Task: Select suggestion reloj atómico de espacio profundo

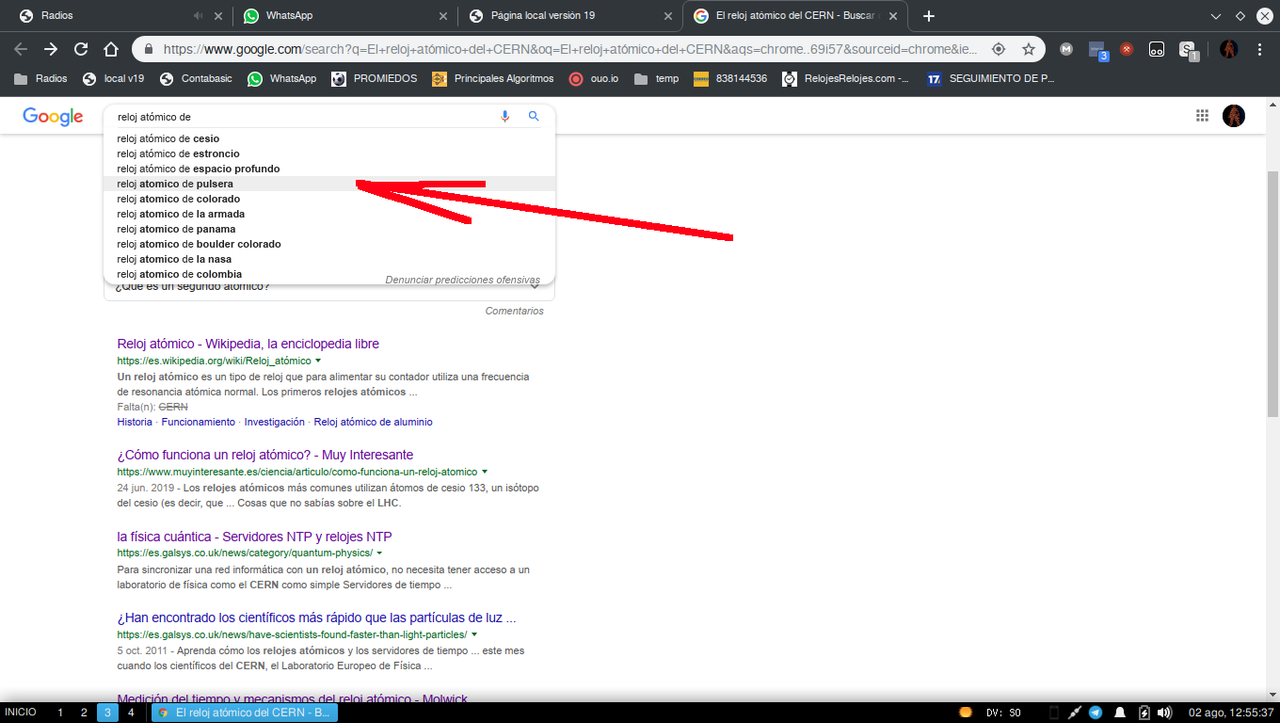Action: click(329, 168)
